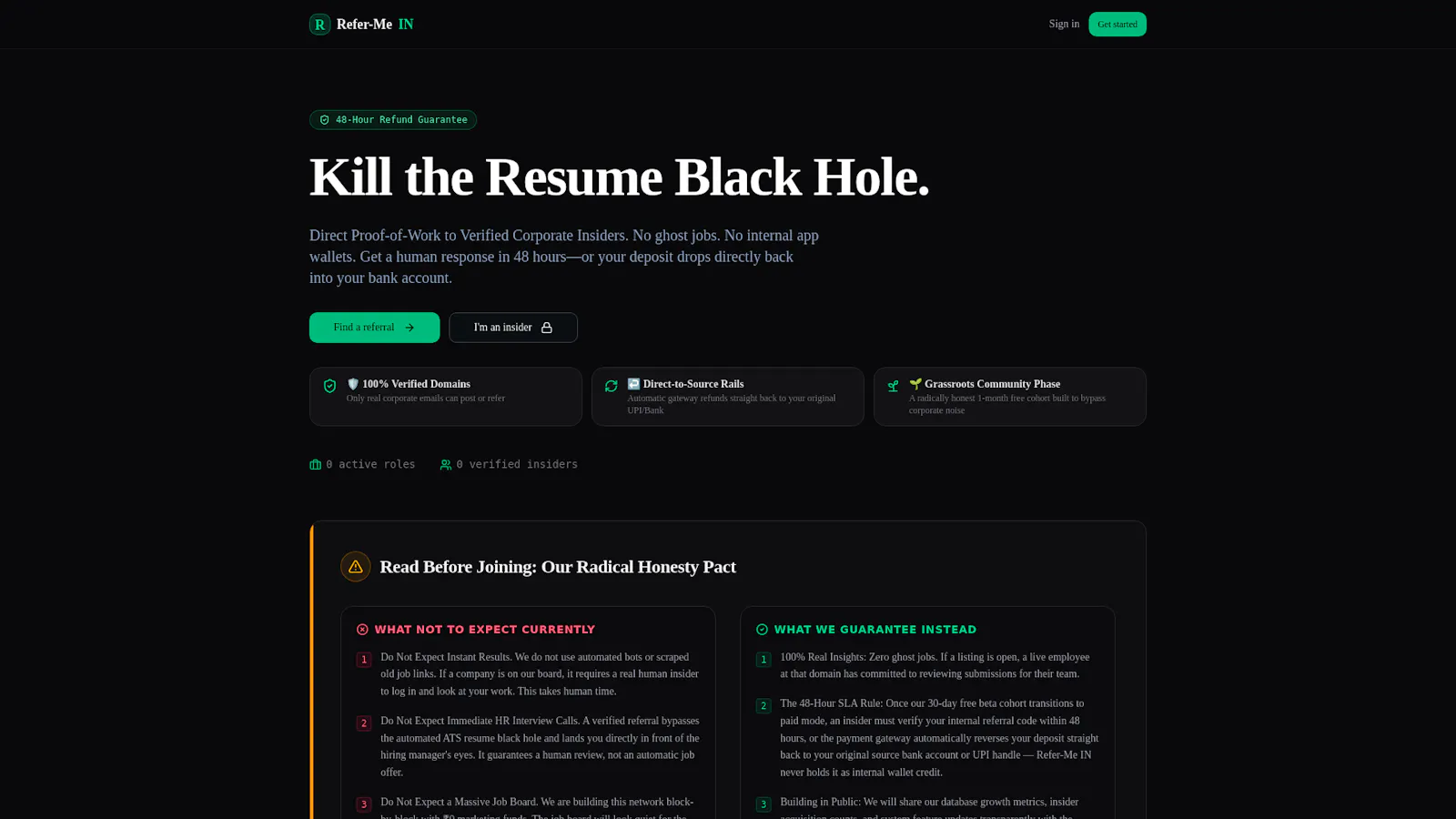This screenshot has width=1456, height=819.
Task: Click the 'Do Not Expect Instant Results' paragraph
Action: pos(541,674)
